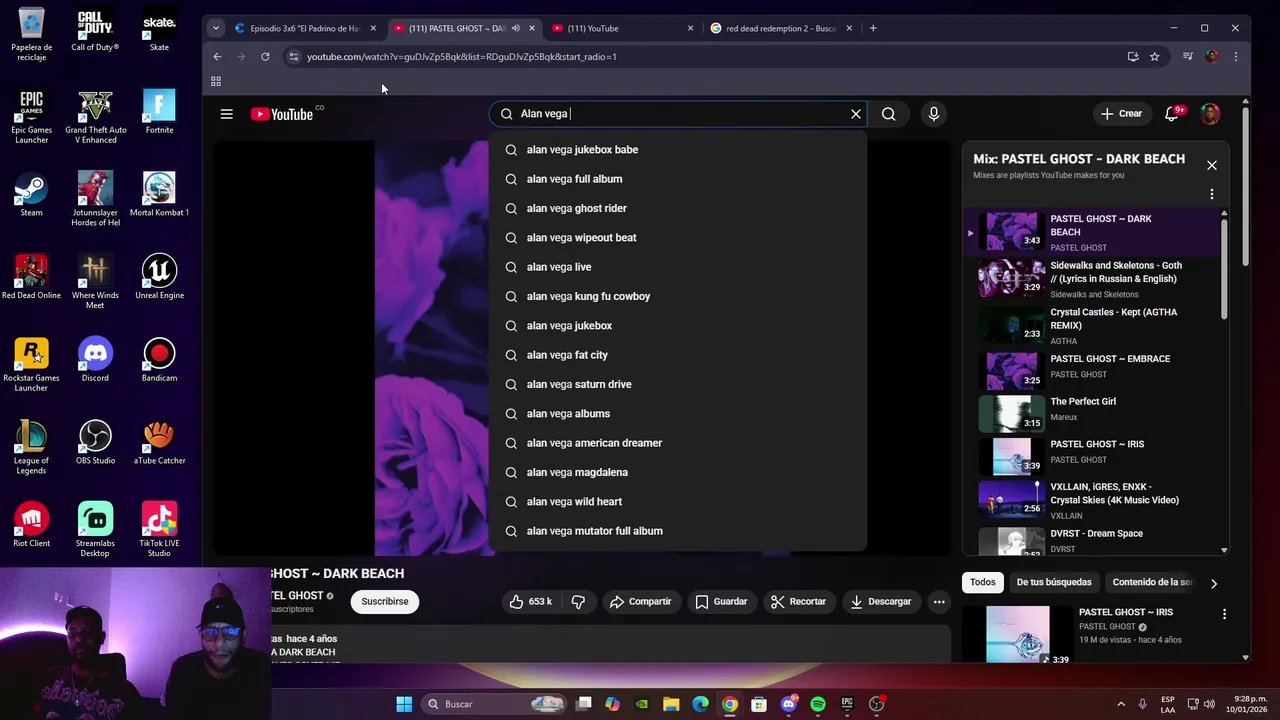The width and height of the screenshot is (1280, 720).
Task: Open more video actions ellipsis
Action: tap(939, 602)
